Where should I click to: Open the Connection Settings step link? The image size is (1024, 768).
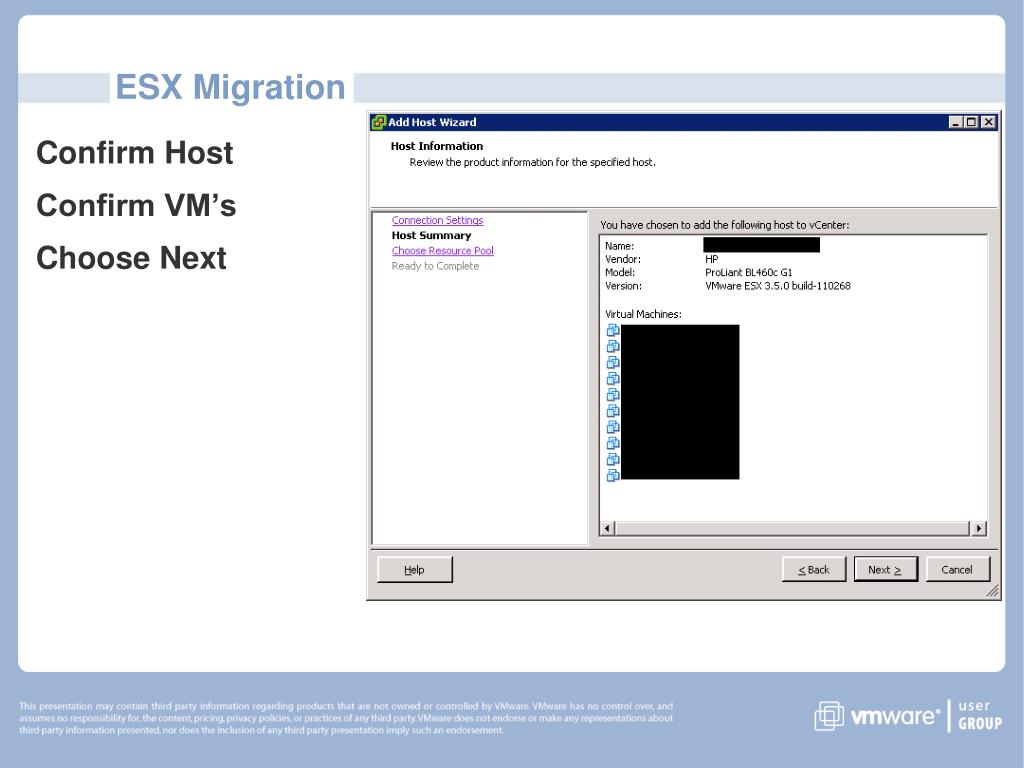438,220
